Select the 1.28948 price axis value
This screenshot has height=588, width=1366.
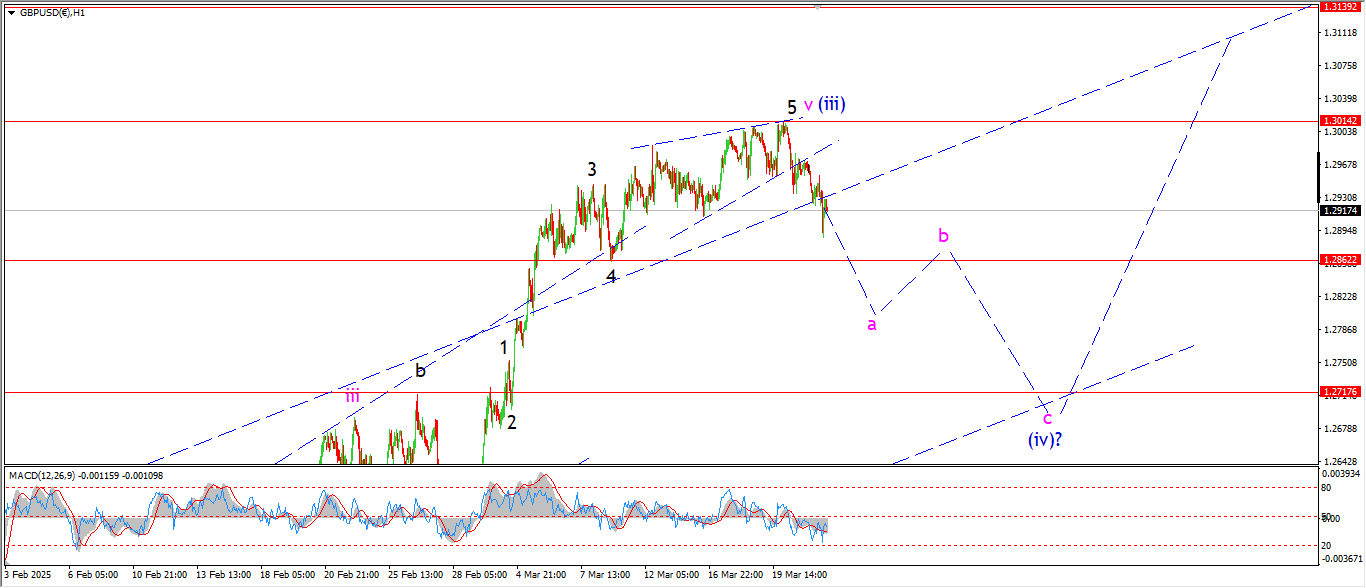click(1338, 231)
